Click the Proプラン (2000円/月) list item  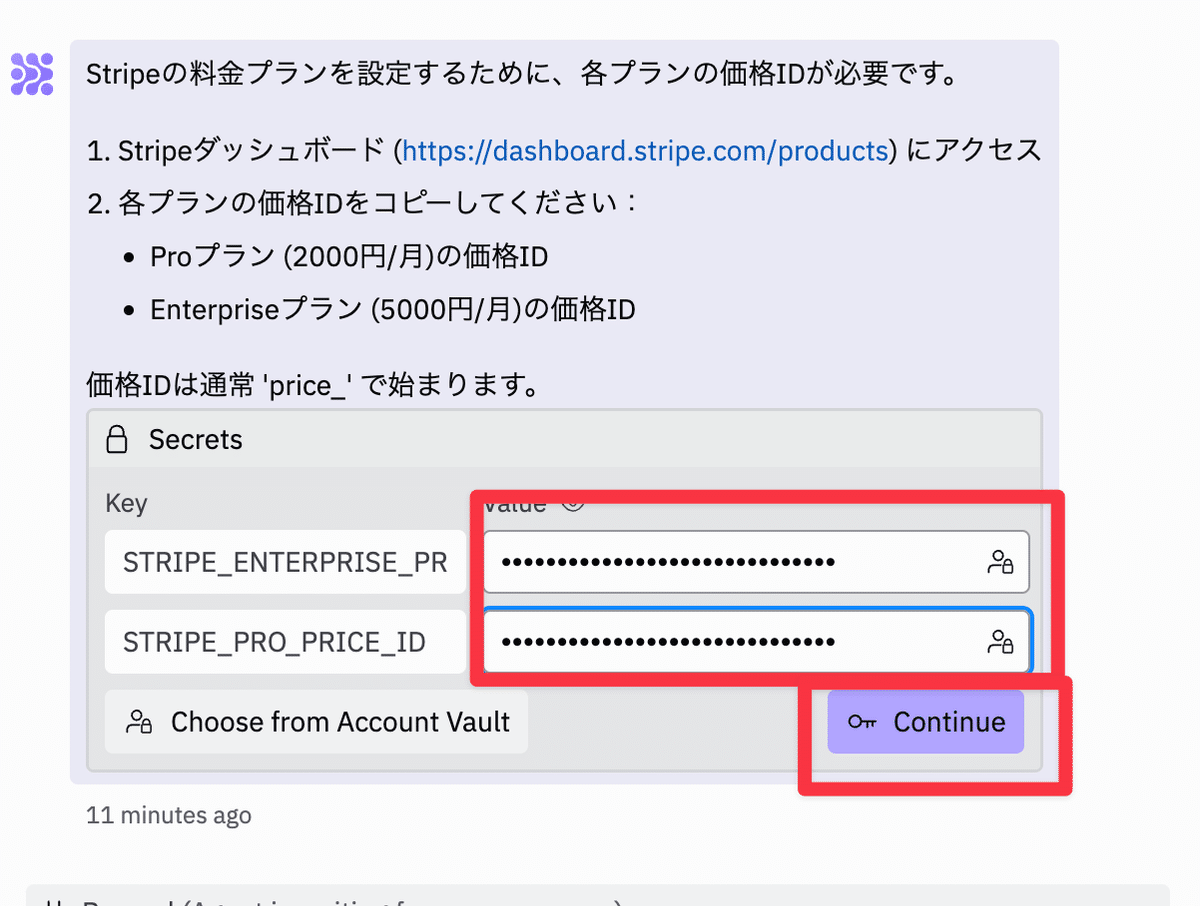pos(349,258)
